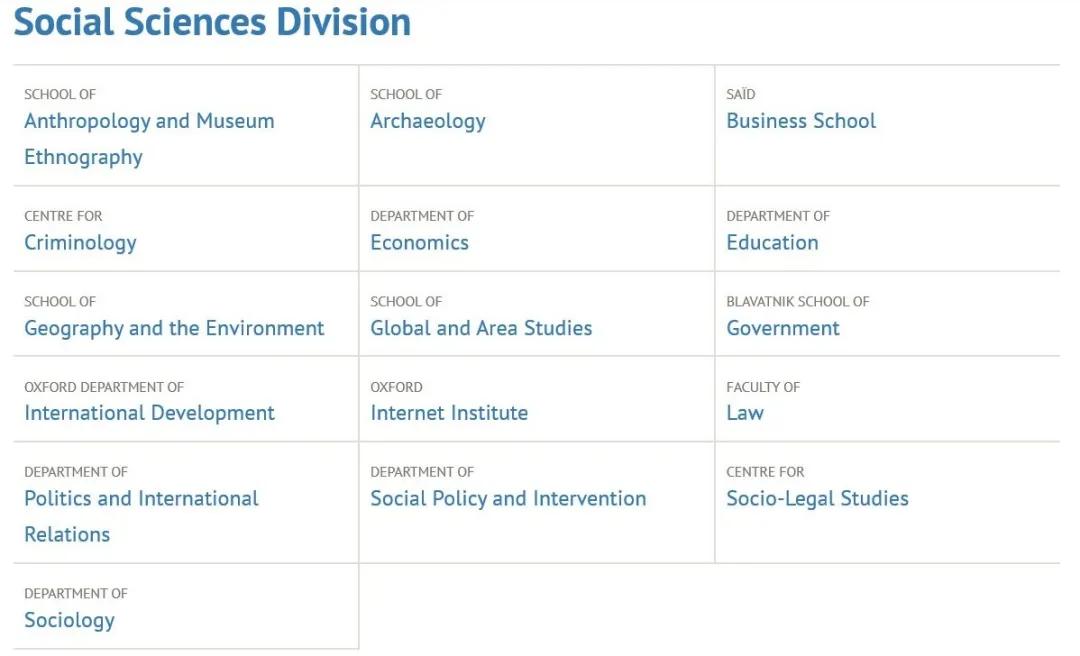Click Geography and the Environment
The height and width of the screenshot is (656, 1080).
tap(174, 329)
